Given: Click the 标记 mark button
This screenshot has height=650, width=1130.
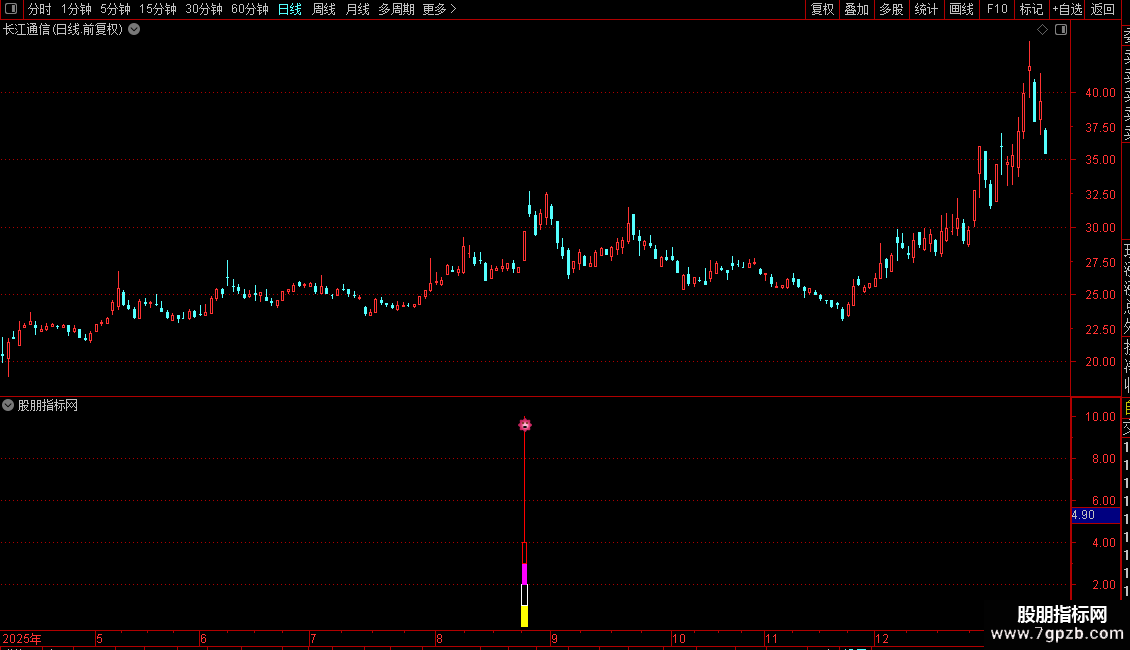Looking at the screenshot, I should tap(1031, 9).
